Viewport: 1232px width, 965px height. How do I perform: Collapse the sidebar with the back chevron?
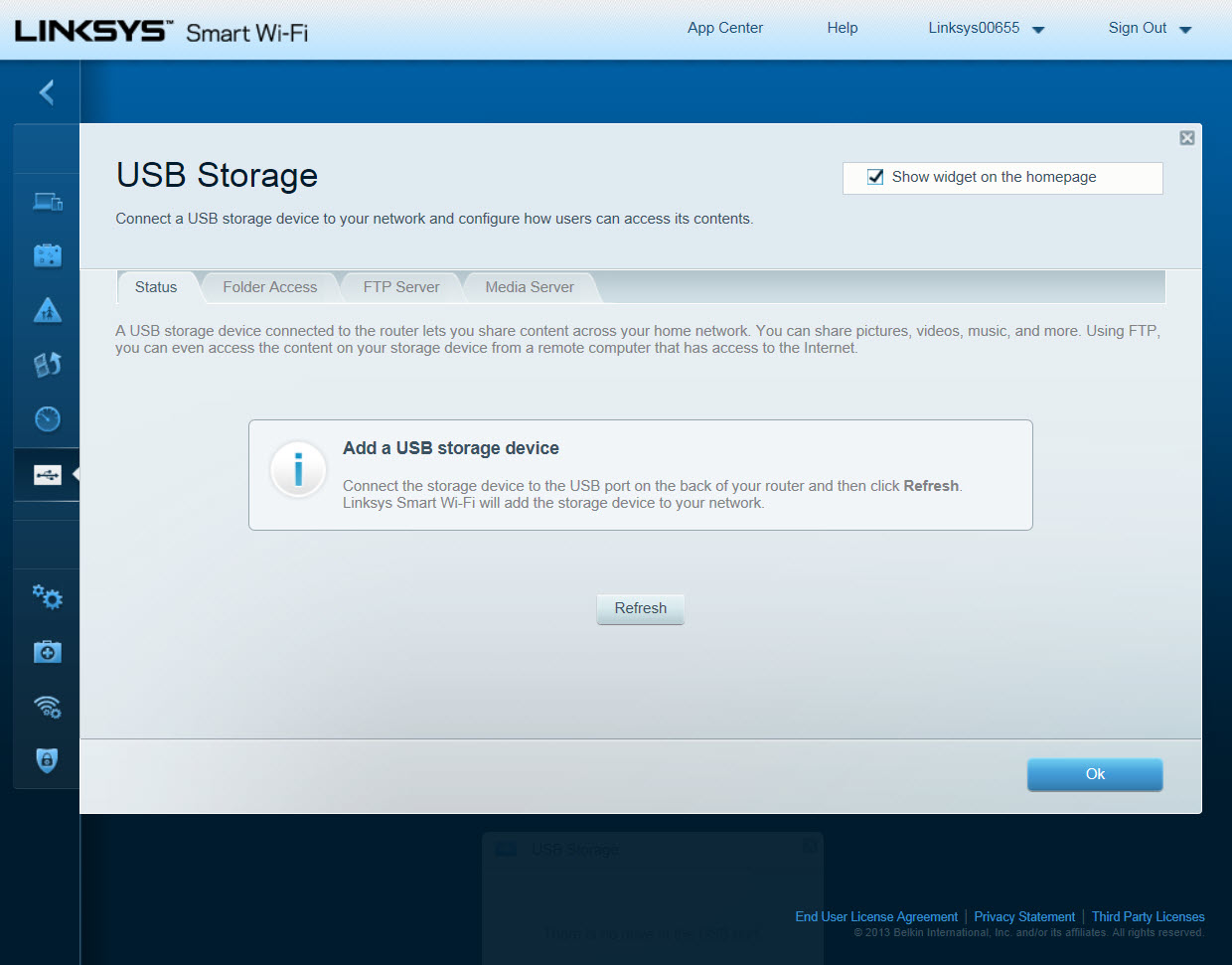coord(46,92)
